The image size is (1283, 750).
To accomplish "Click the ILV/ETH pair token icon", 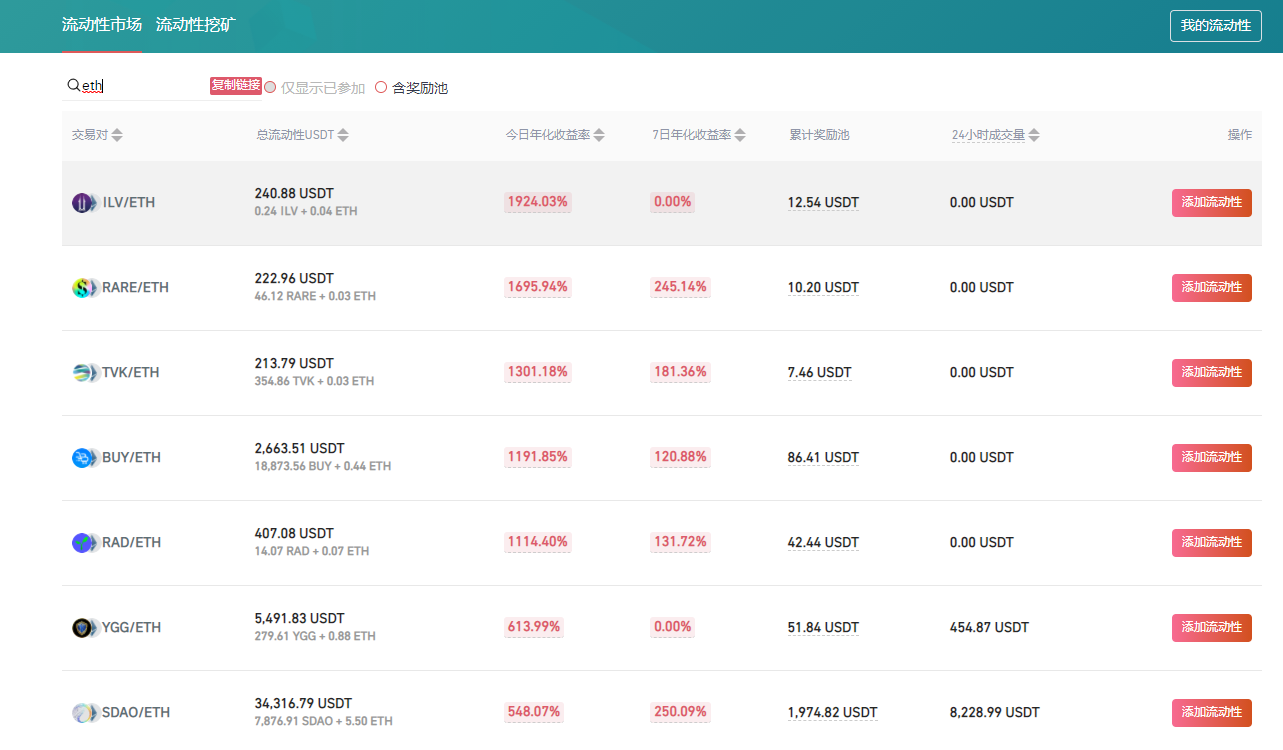I will pos(85,203).
